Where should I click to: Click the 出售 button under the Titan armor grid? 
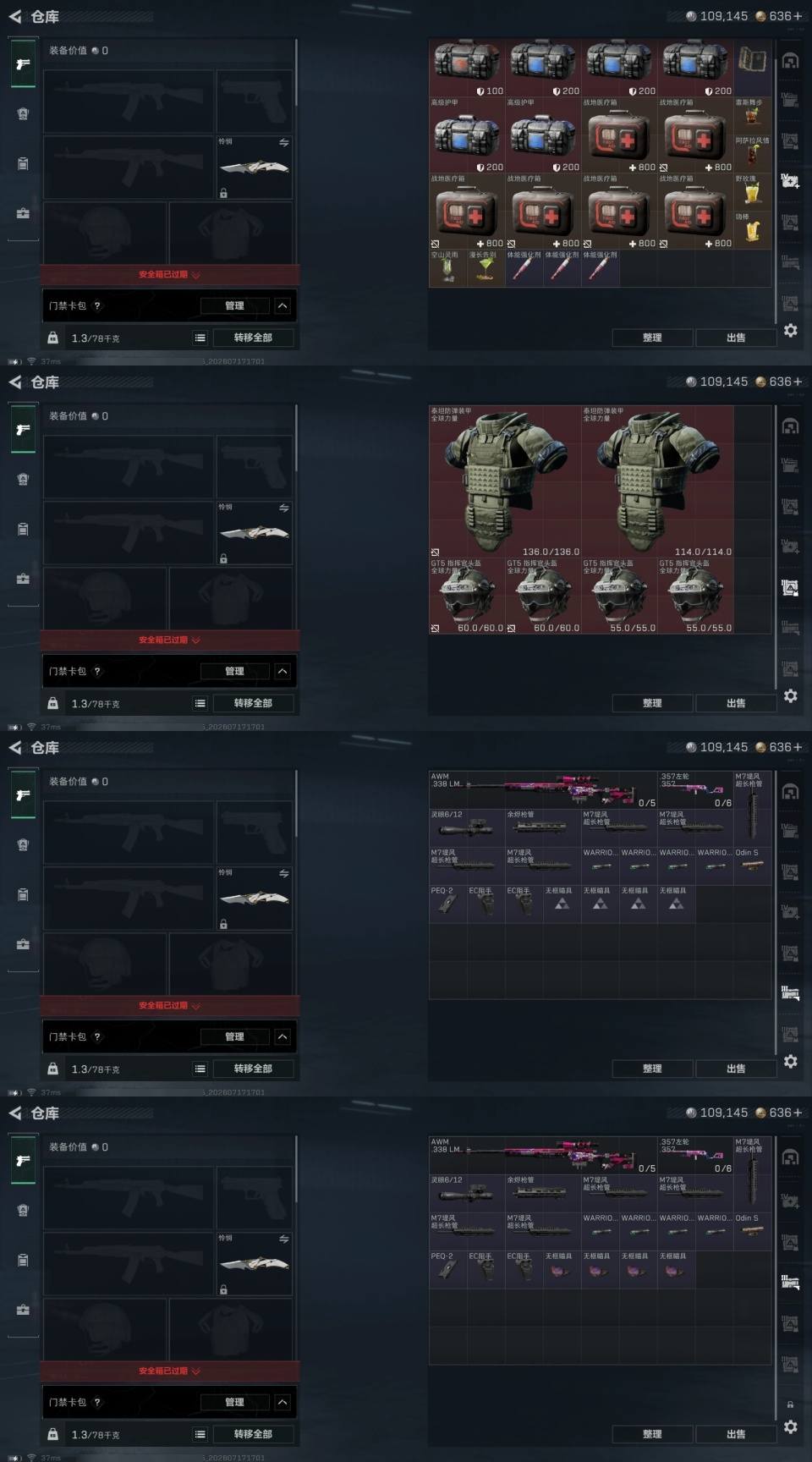click(x=736, y=703)
